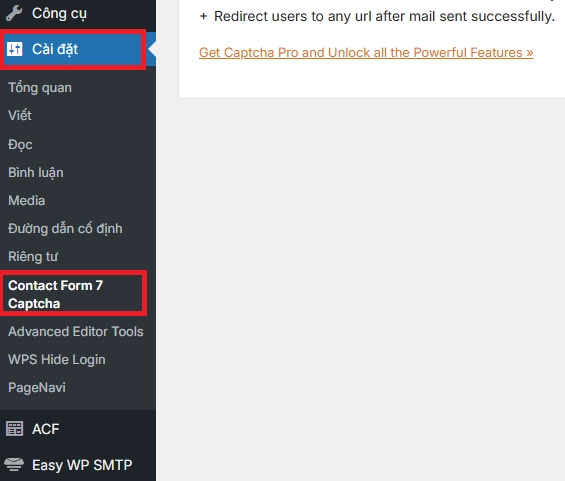This screenshot has width=565, height=481.
Task: Open Advanced Editor Tools settings
Action: (76, 331)
